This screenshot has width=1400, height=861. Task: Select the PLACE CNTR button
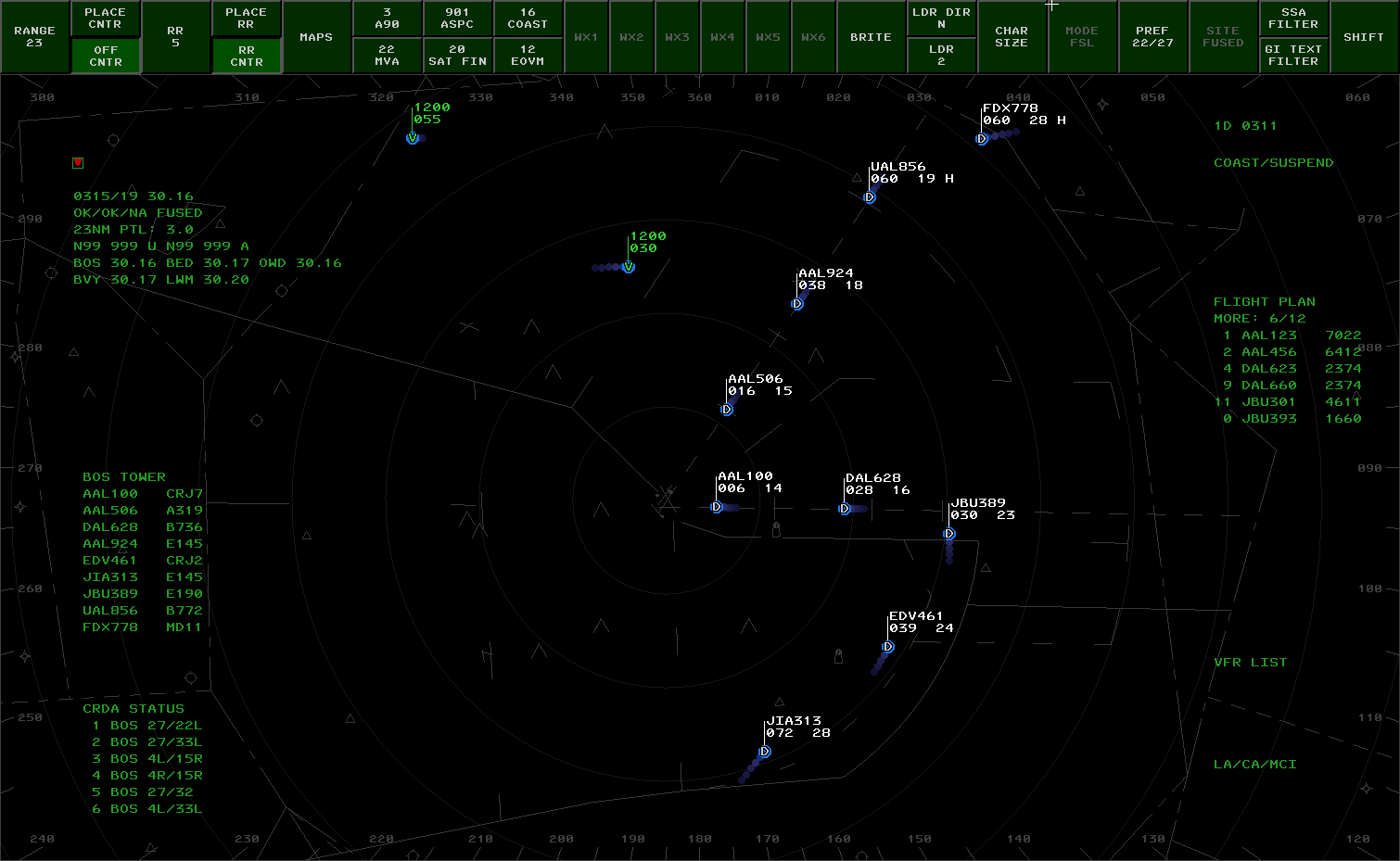[x=106, y=19]
